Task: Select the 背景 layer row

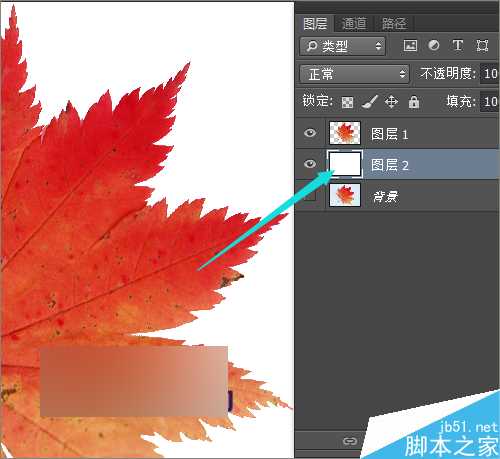Action: point(397,195)
